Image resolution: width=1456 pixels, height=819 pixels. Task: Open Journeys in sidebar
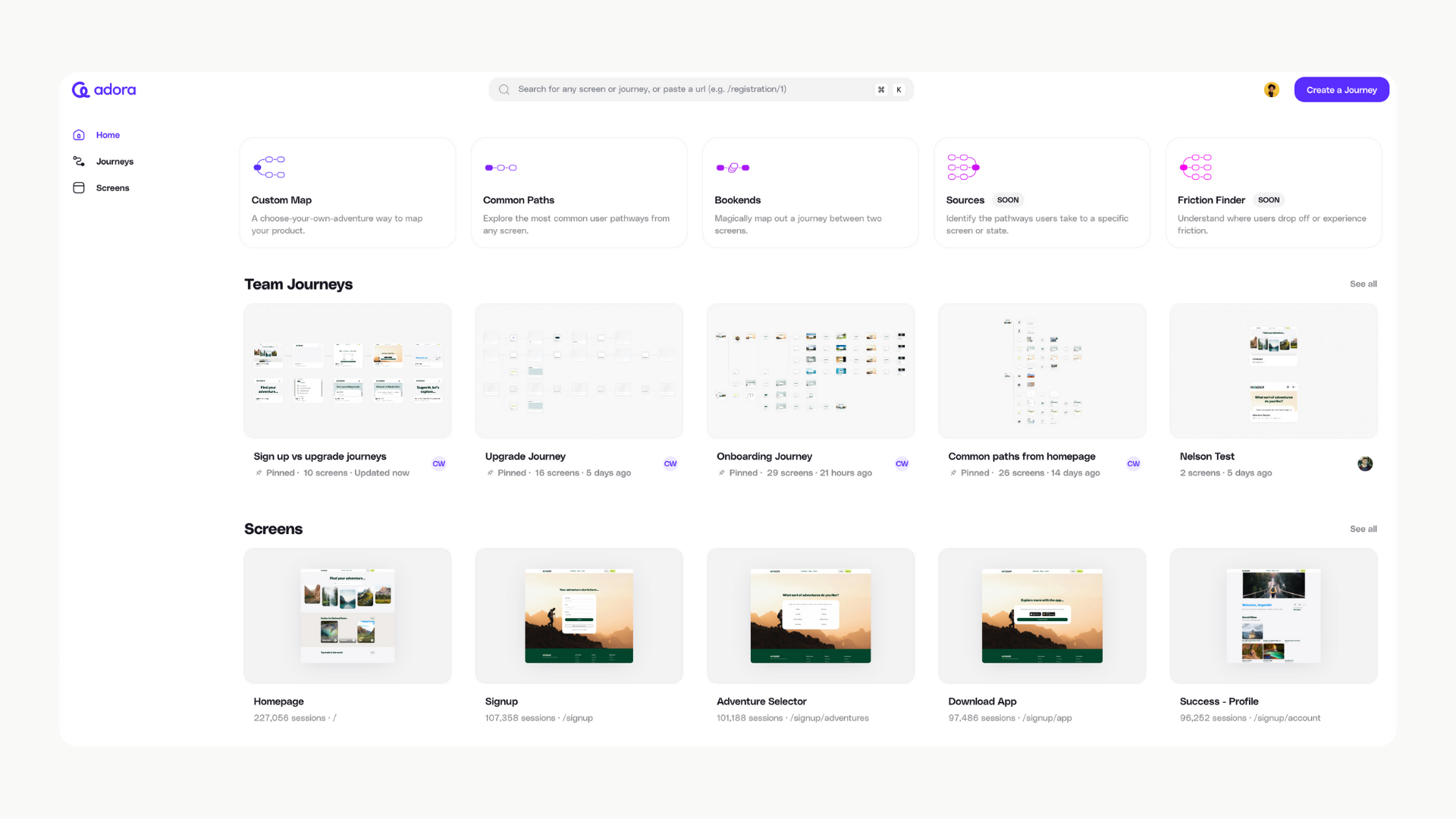(115, 162)
